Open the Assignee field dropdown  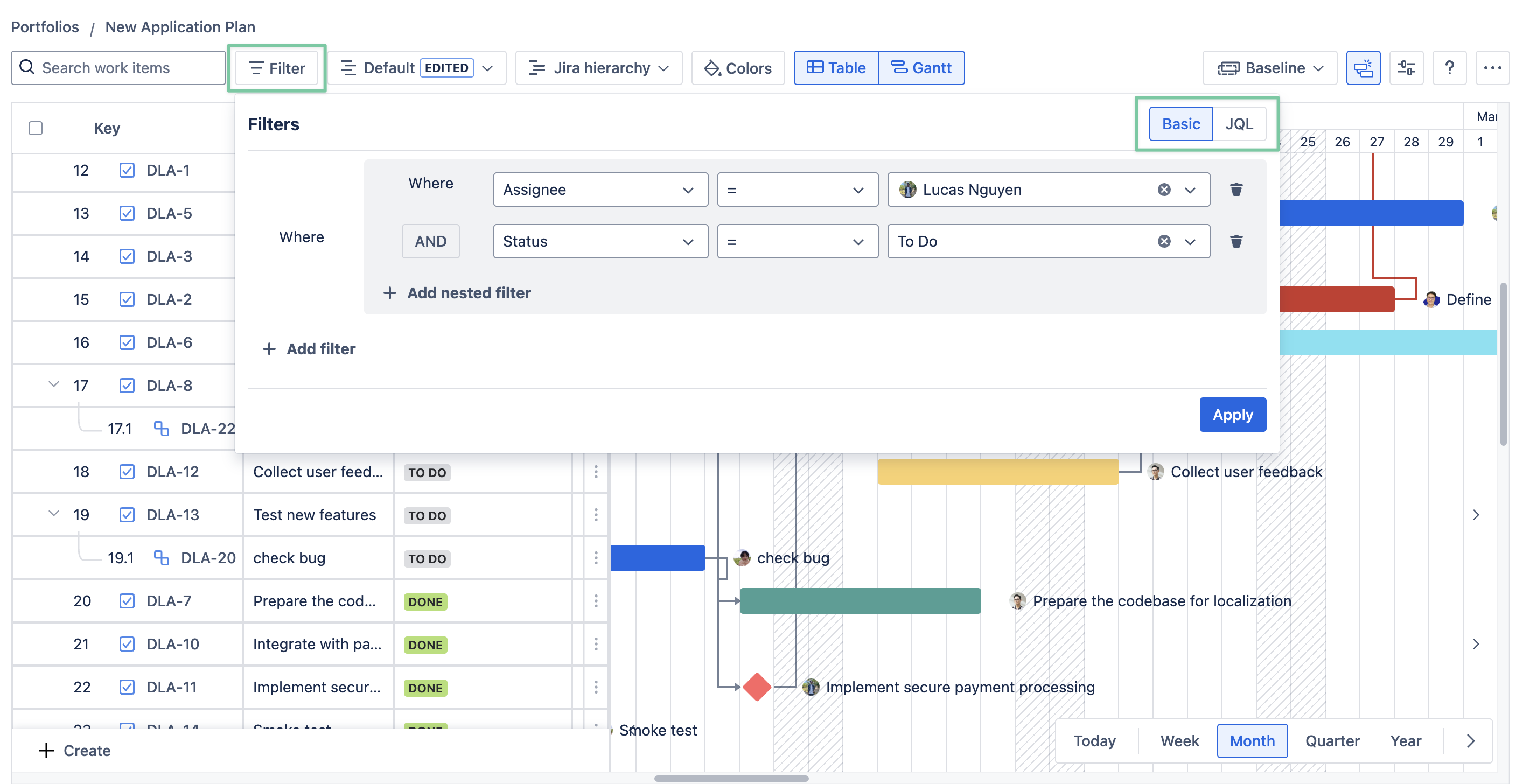tap(600, 190)
